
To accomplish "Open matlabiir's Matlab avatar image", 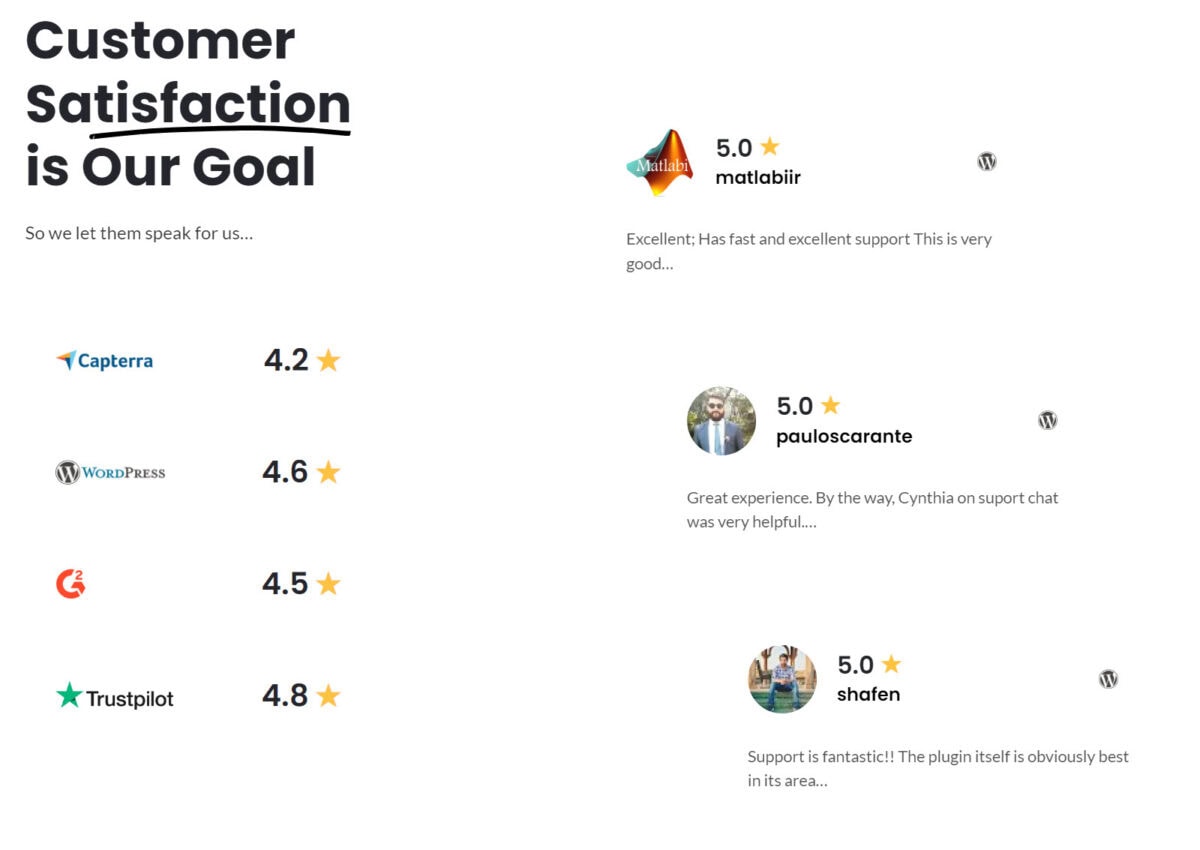I will [x=660, y=163].
